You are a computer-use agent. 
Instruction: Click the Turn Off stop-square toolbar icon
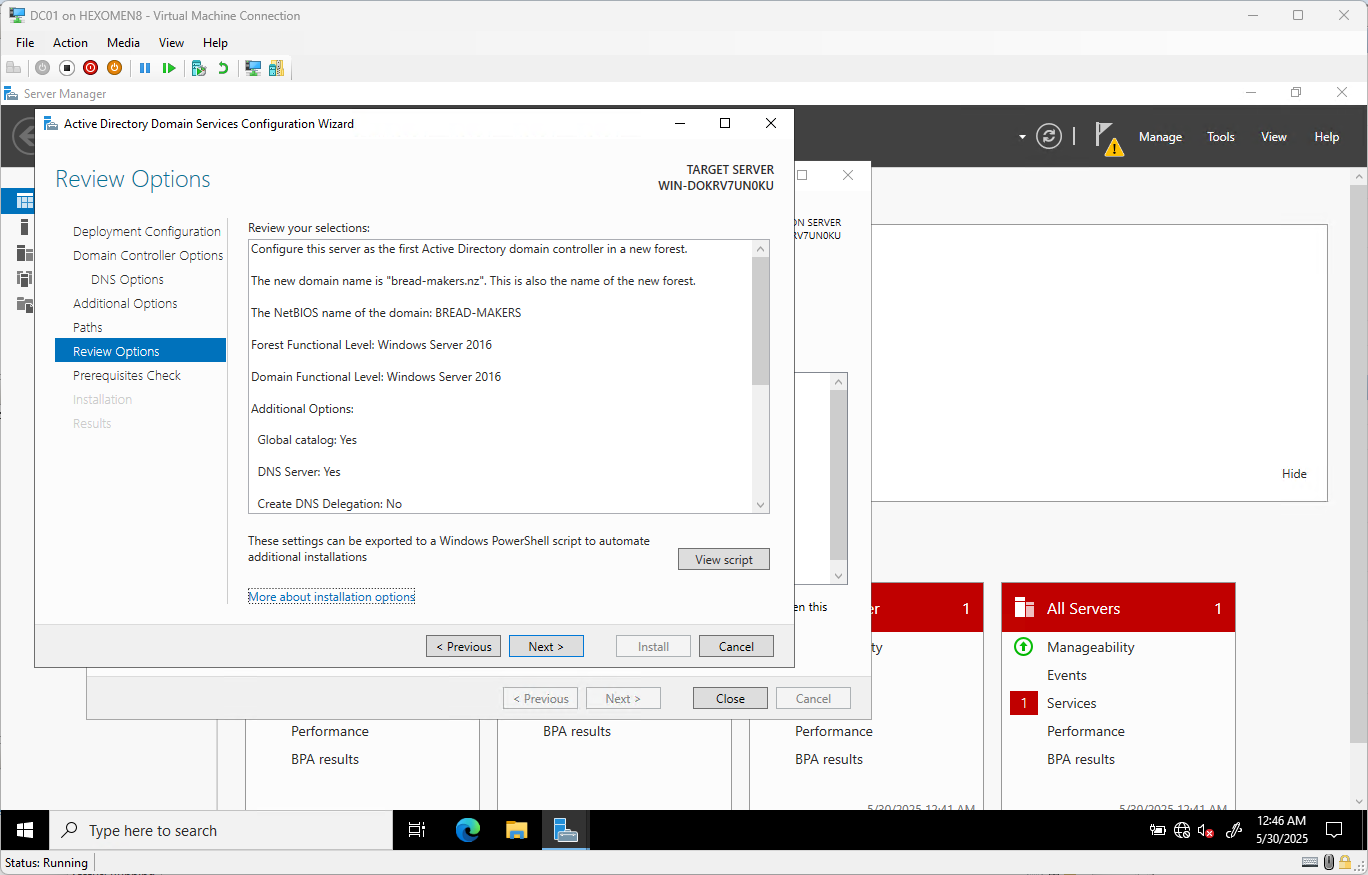[x=67, y=68]
